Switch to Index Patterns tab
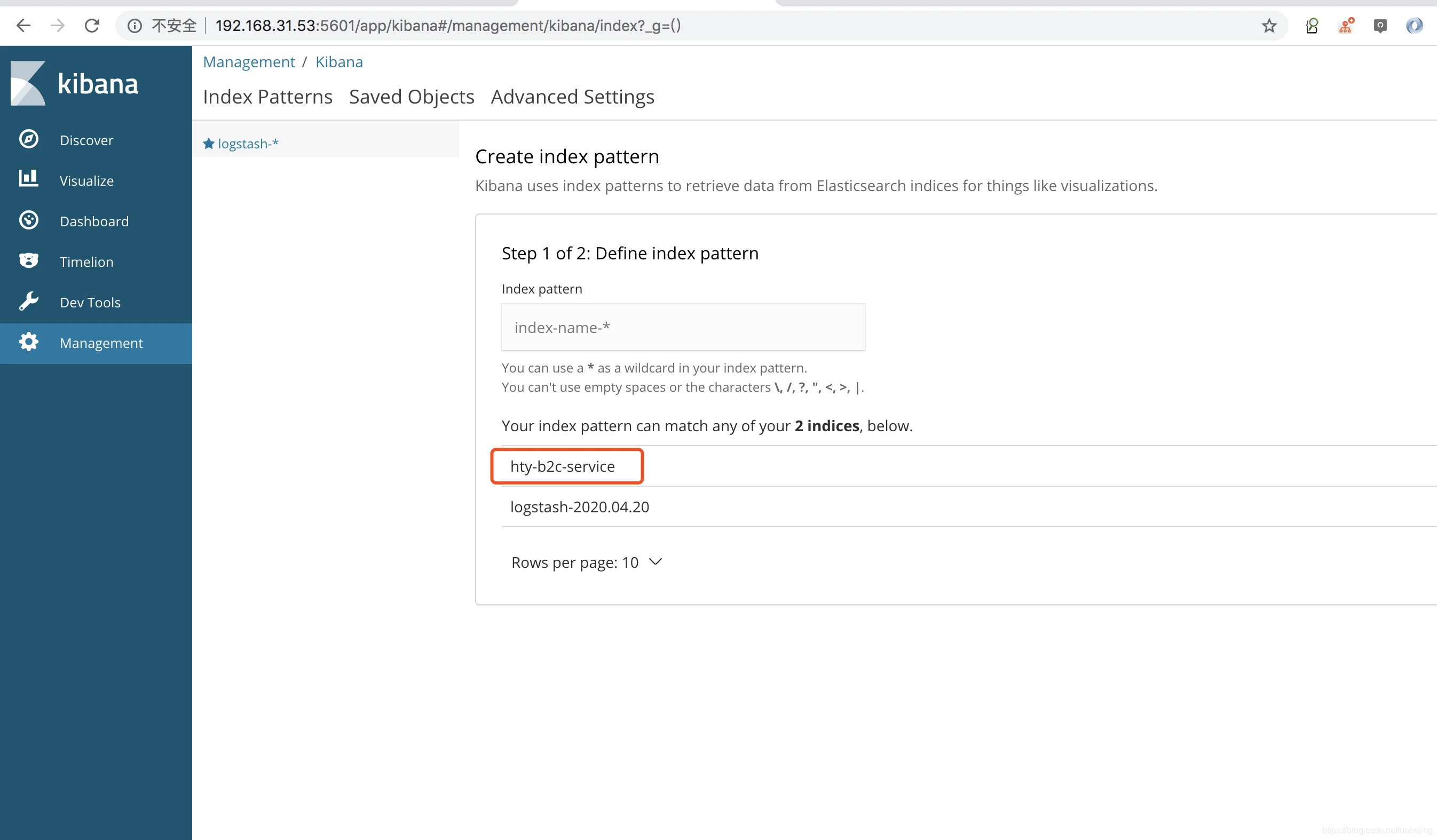This screenshot has width=1437, height=840. click(267, 97)
